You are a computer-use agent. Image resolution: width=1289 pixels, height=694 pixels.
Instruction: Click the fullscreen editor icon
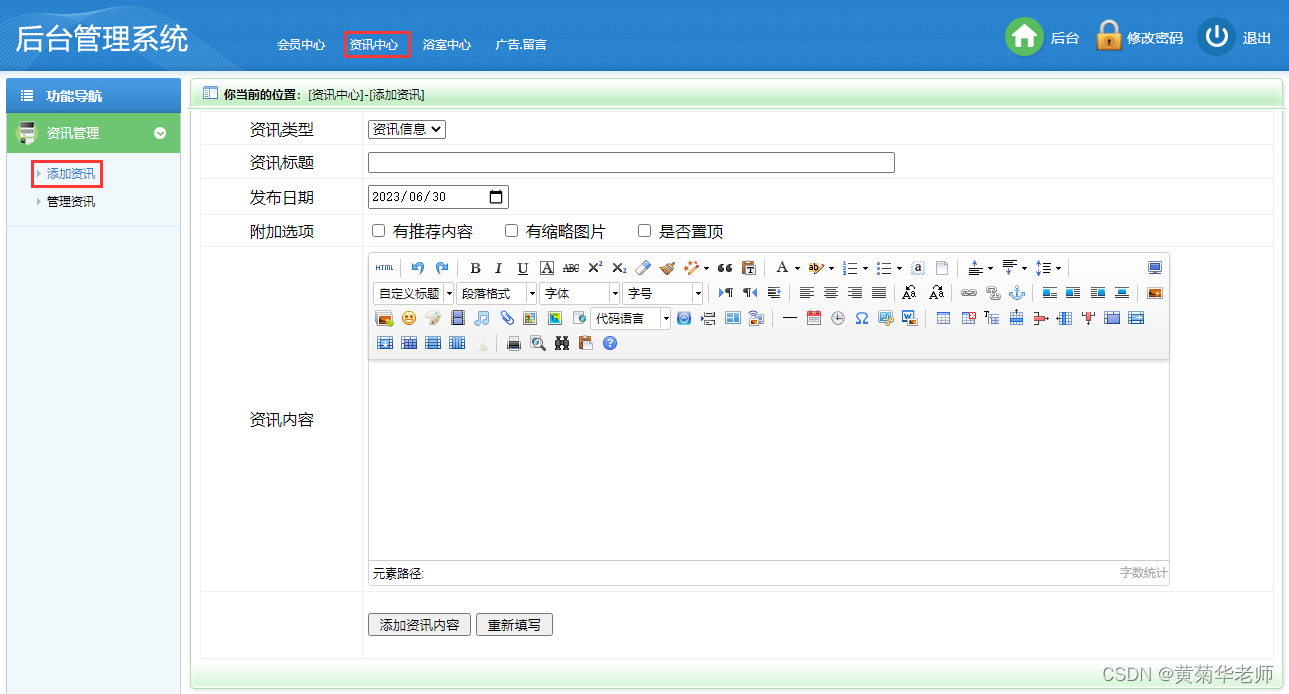pos(1153,267)
